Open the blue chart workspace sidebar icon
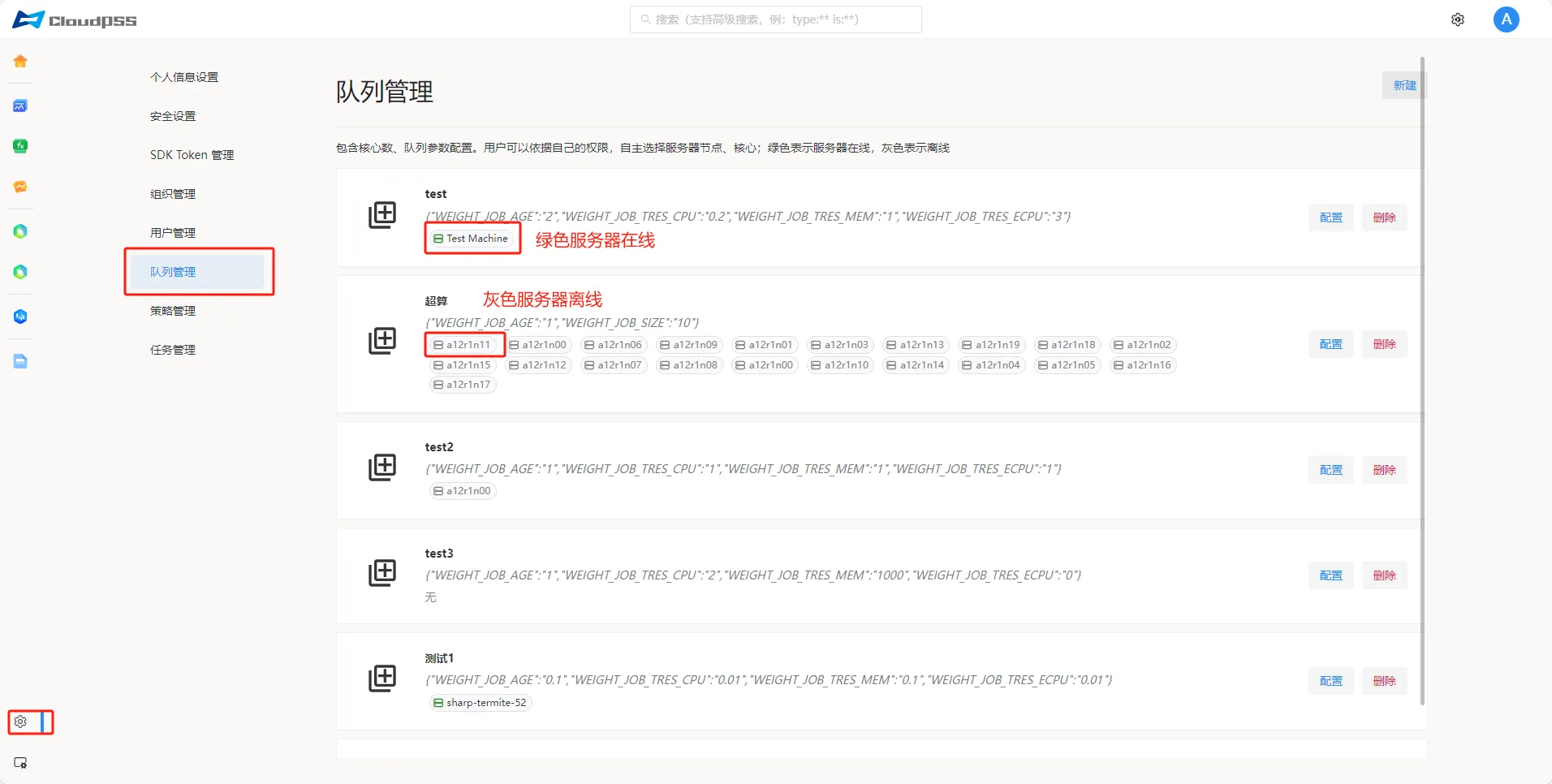 point(20,106)
